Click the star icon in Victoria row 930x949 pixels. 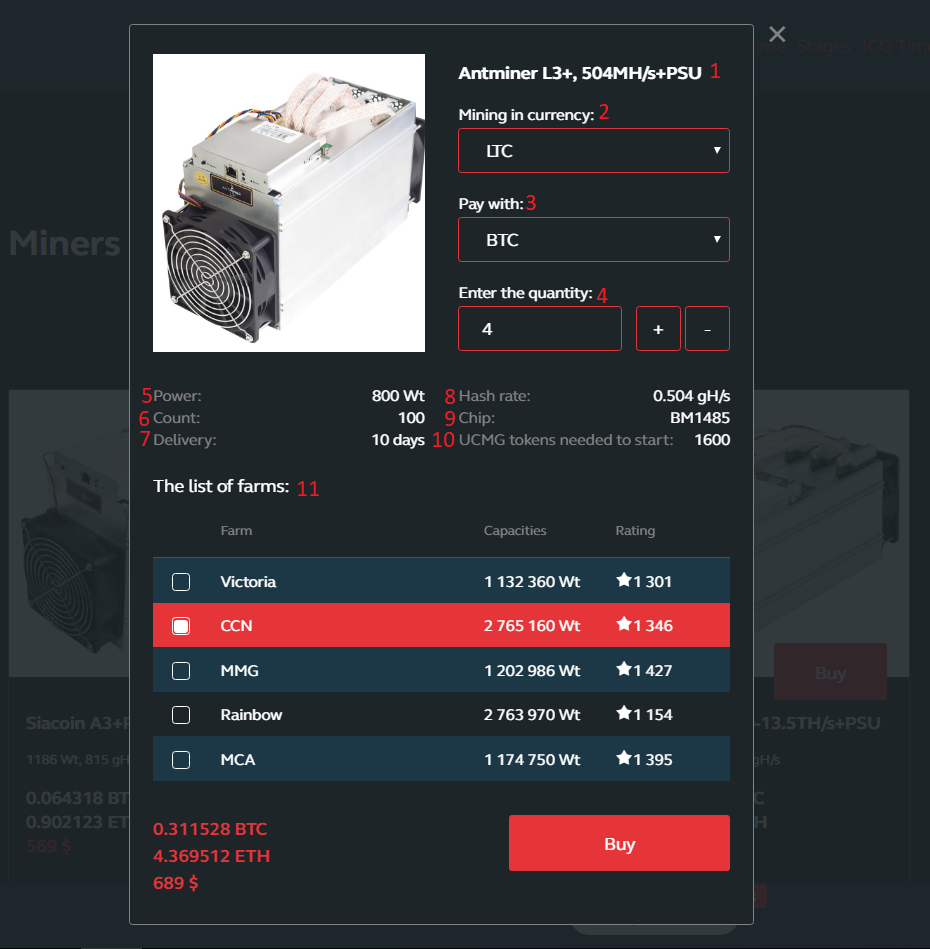point(624,580)
